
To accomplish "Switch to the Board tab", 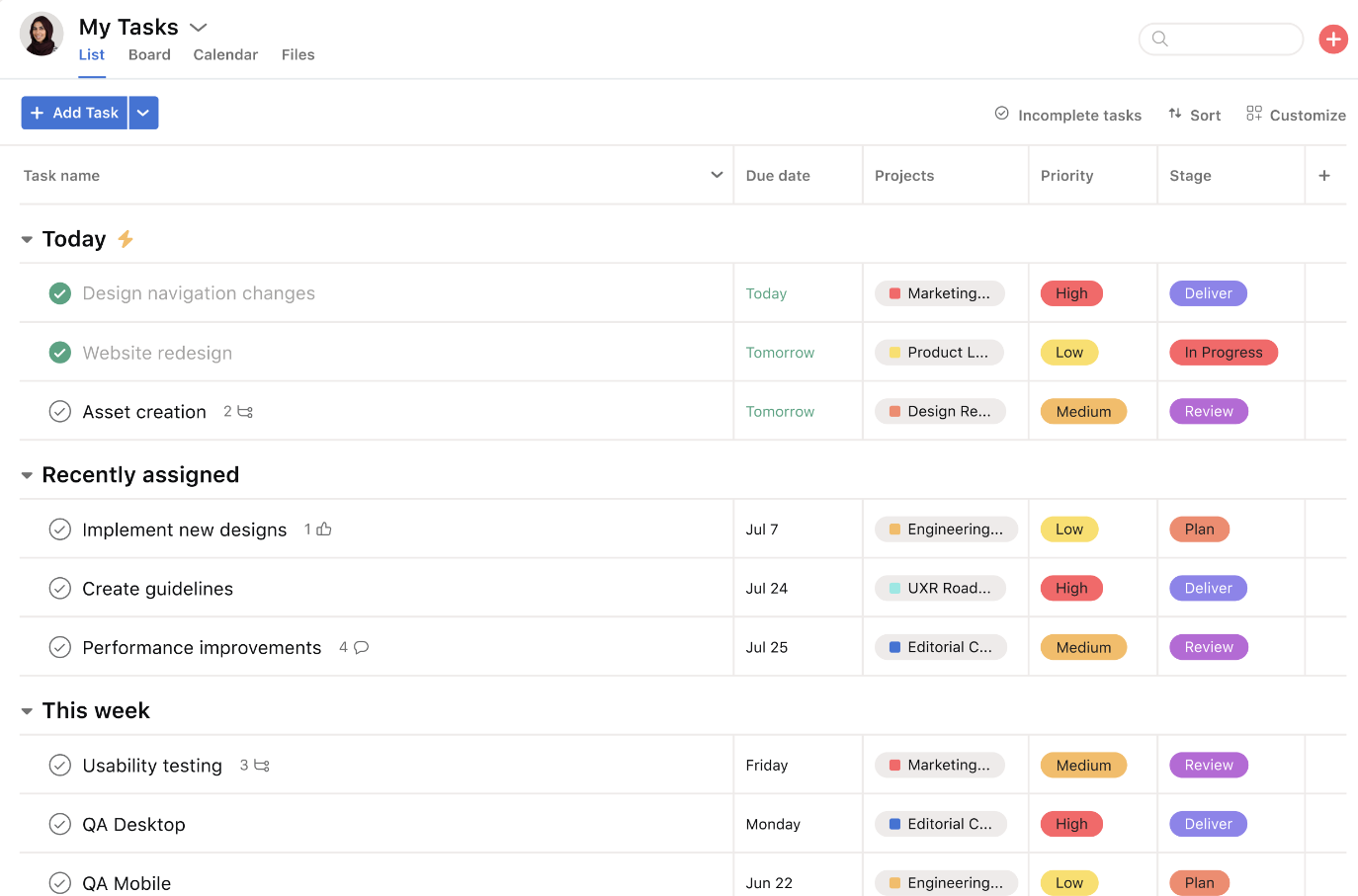I will coord(149,55).
